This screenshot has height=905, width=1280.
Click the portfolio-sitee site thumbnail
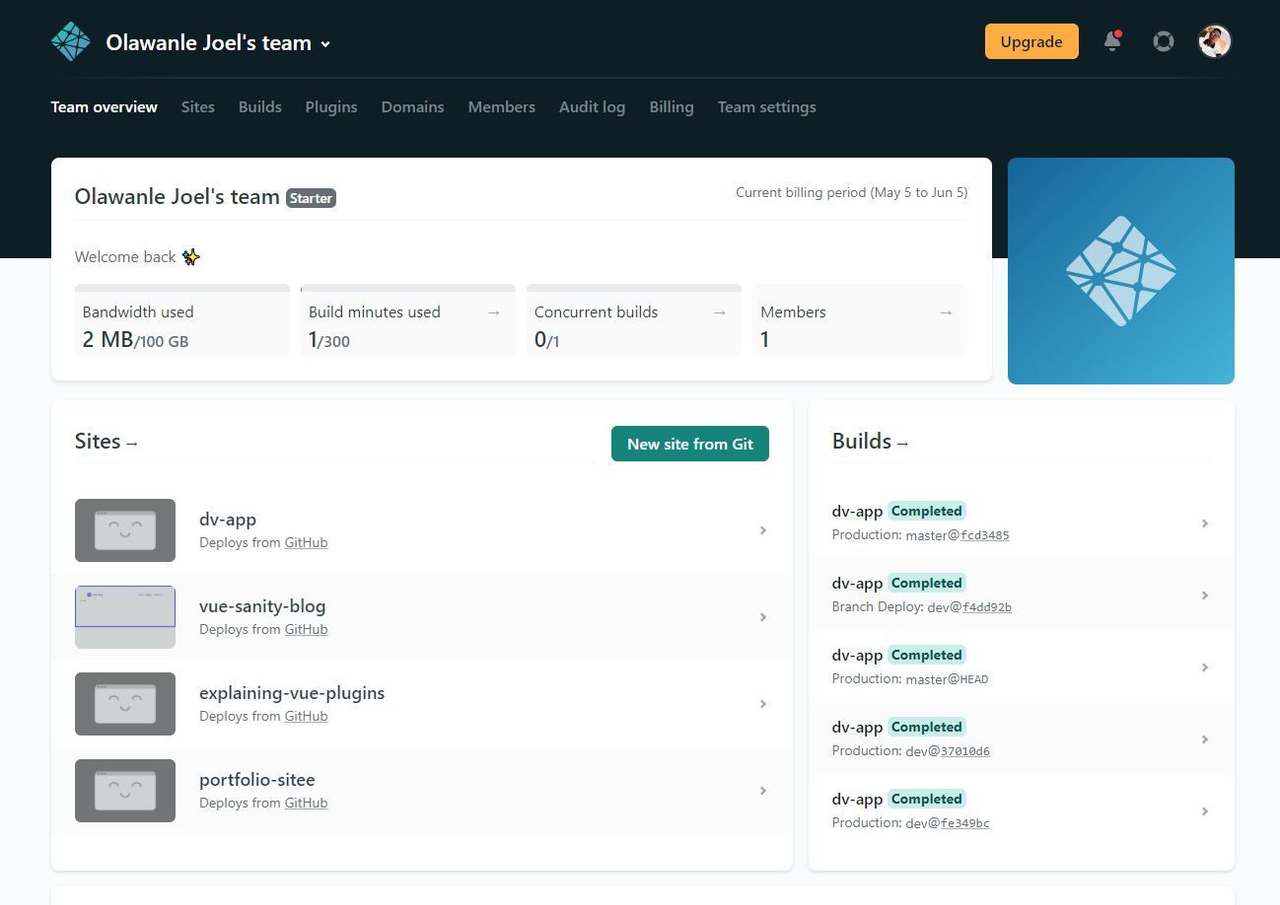(x=125, y=790)
